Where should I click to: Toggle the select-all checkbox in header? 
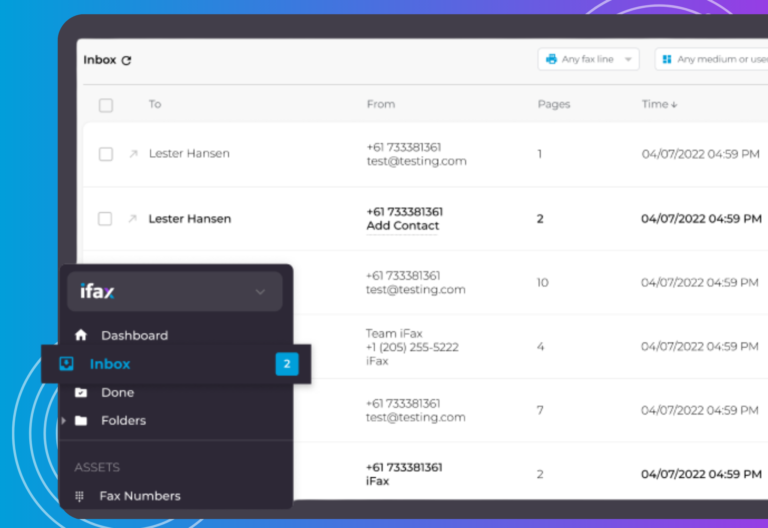(x=106, y=105)
